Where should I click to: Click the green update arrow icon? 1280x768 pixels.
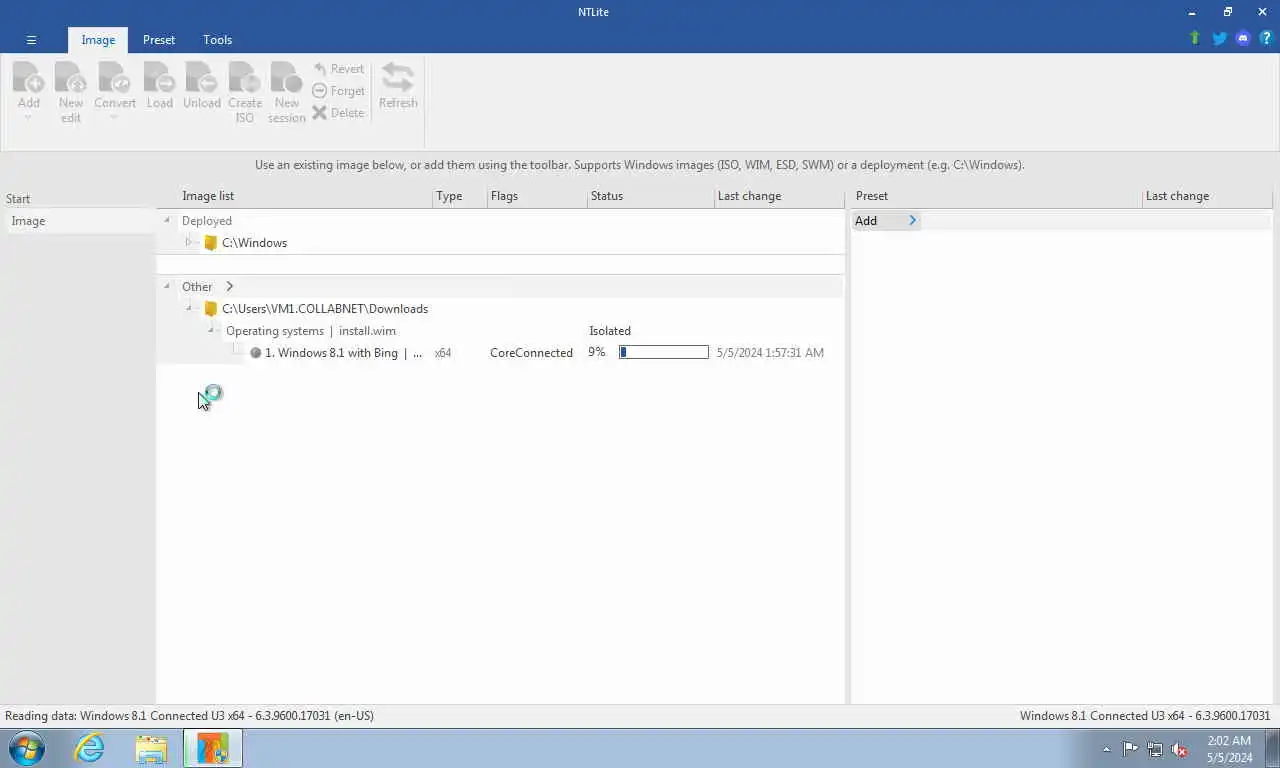[1194, 38]
